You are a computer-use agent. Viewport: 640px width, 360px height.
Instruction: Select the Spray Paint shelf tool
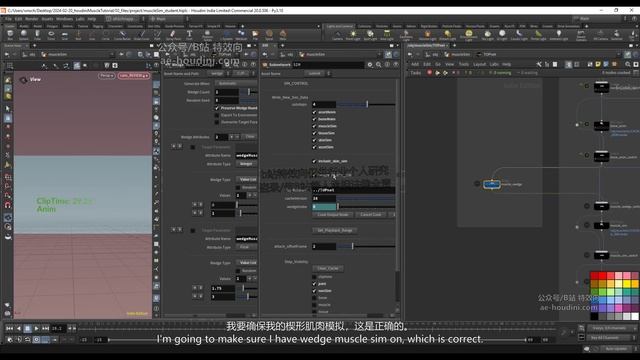pos(173,35)
